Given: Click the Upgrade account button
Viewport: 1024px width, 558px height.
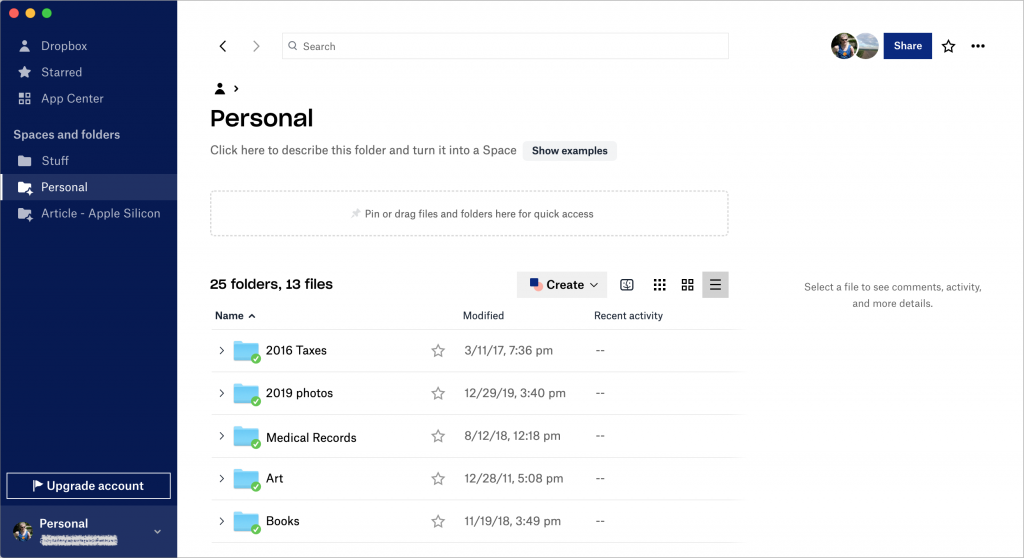Looking at the screenshot, I should click(x=89, y=486).
